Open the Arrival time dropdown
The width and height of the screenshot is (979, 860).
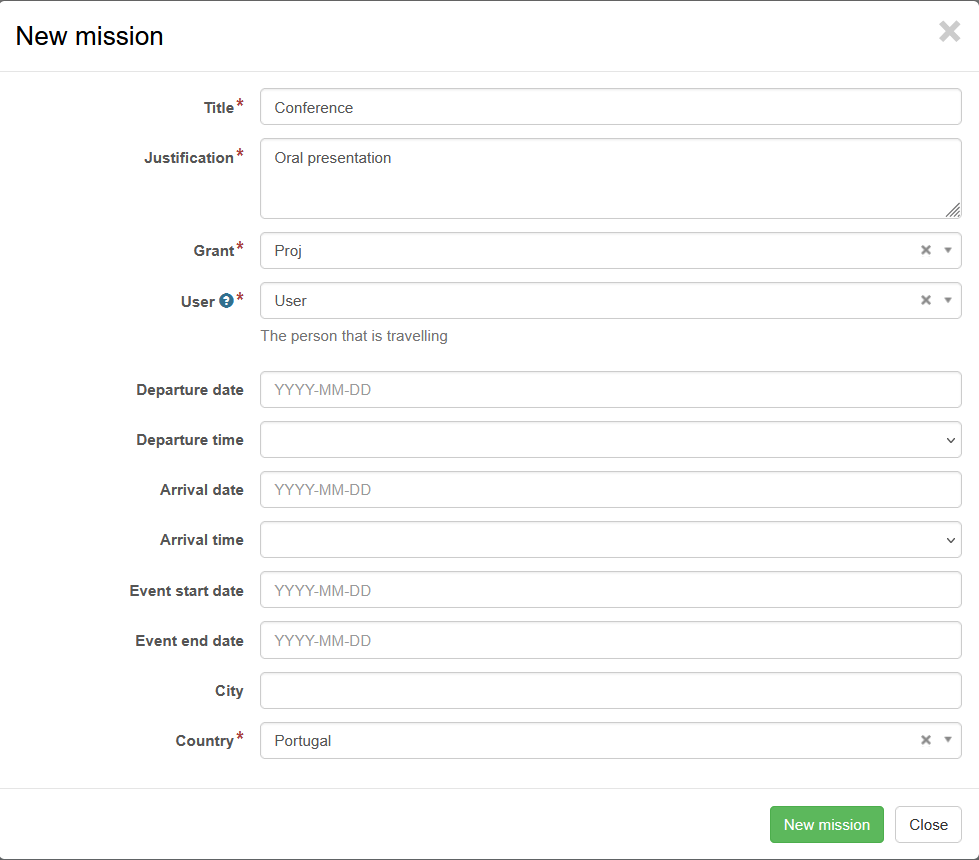tap(610, 540)
